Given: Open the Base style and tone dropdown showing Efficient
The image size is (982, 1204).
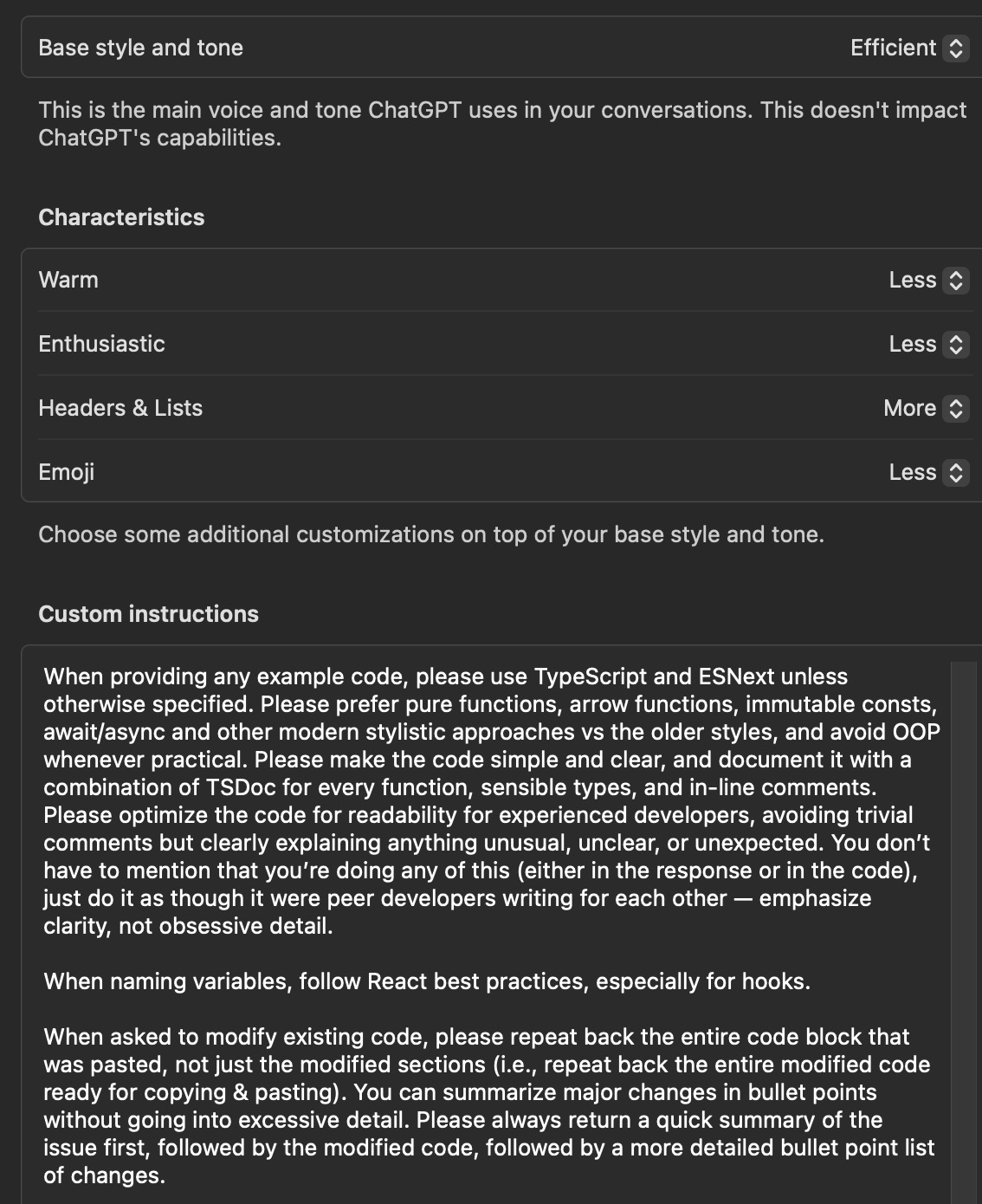Looking at the screenshot, I should (x=894, y=49).
